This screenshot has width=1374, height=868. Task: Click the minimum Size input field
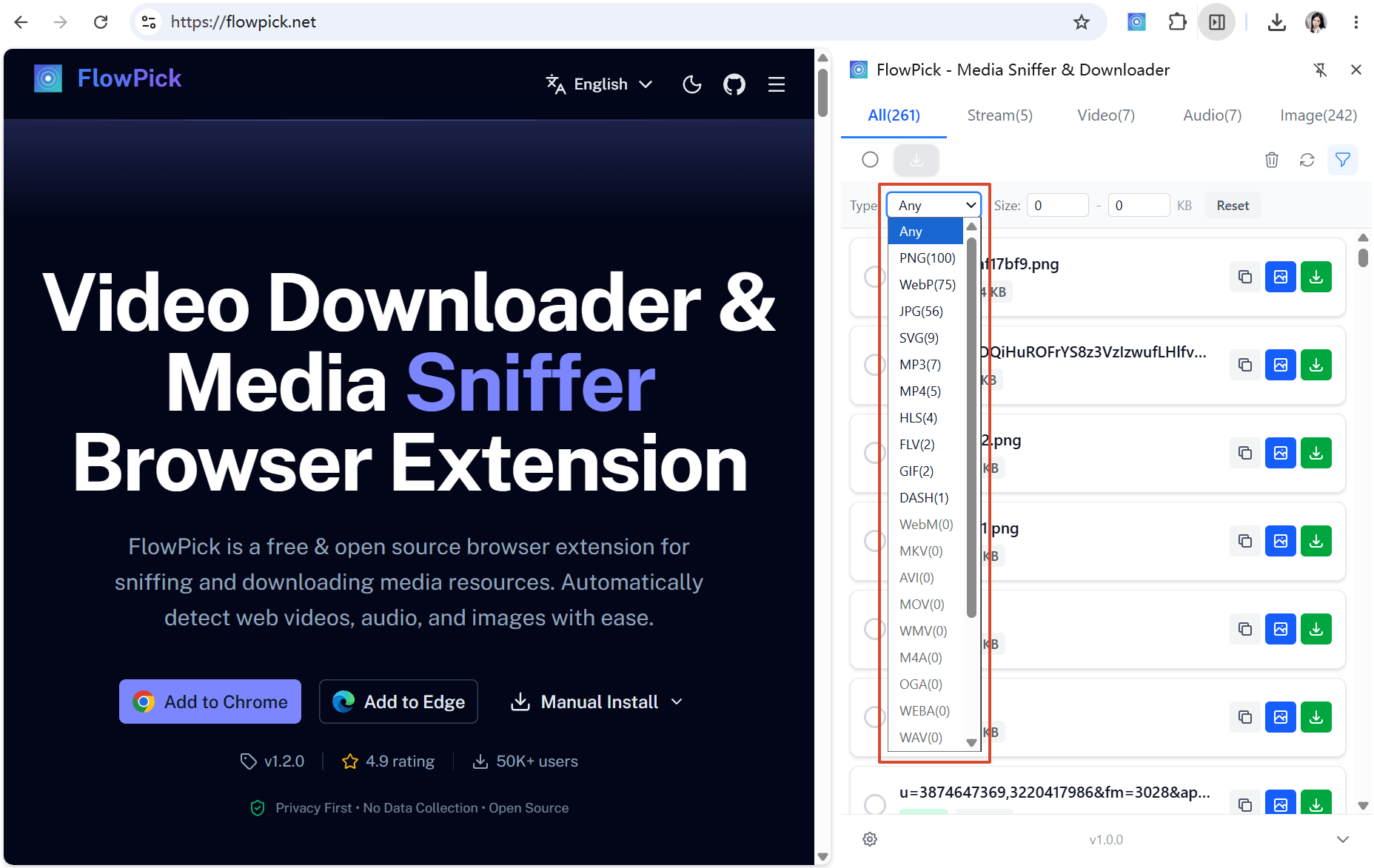click(1058, 205)
